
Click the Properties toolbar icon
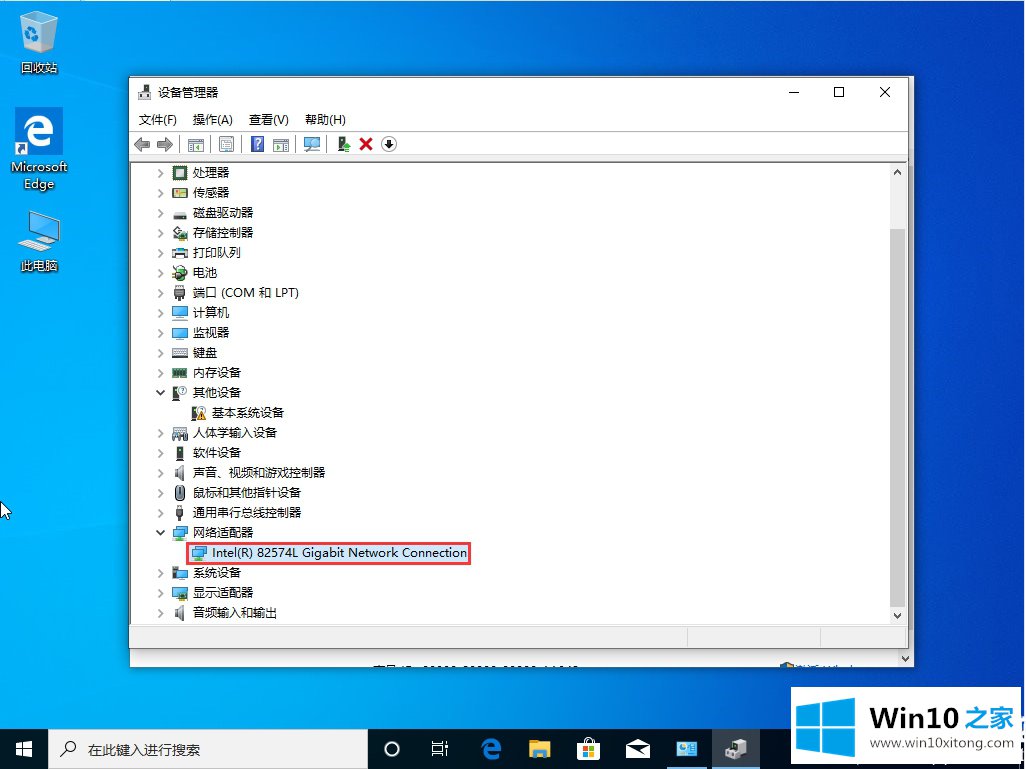[x=226, y=144]
